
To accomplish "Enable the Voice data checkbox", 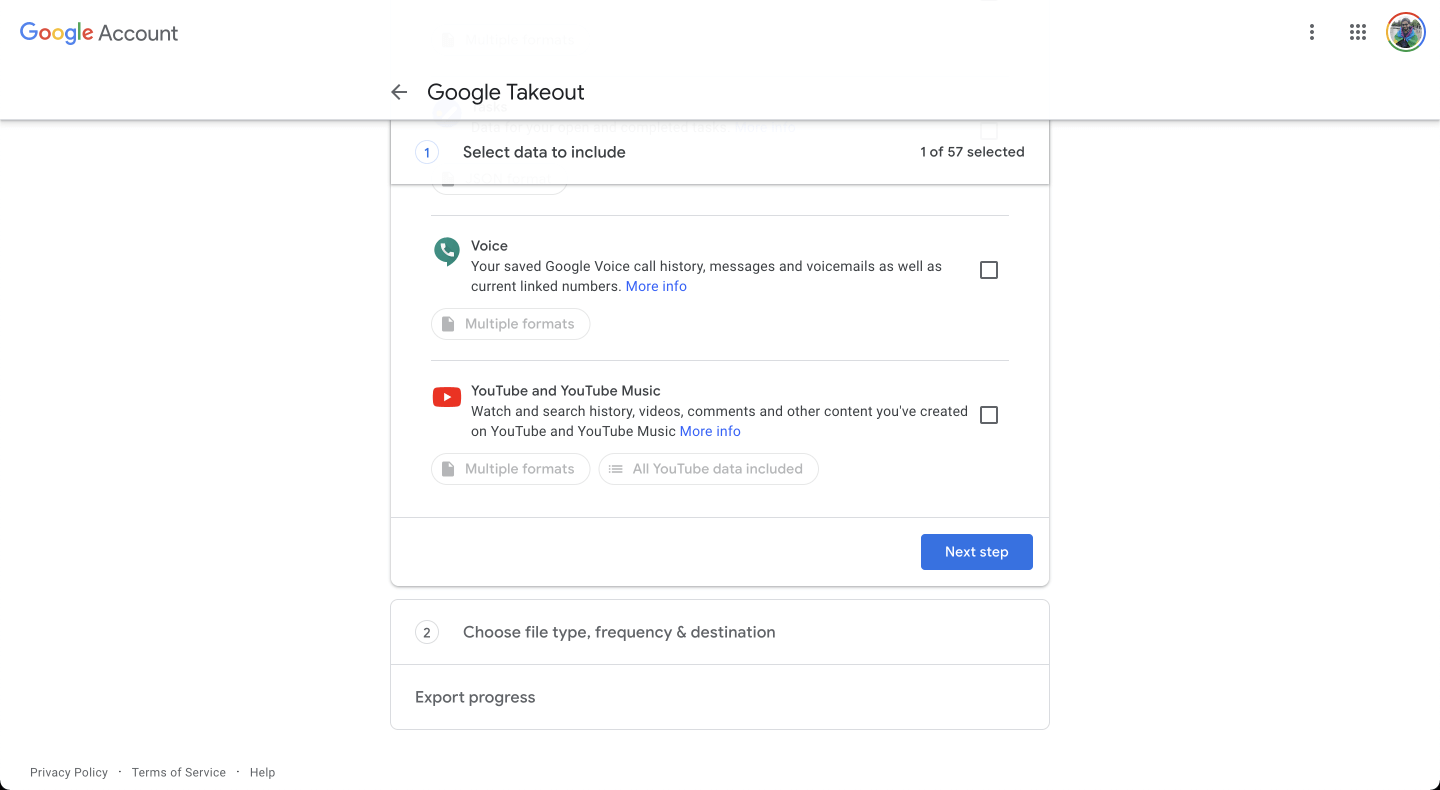I will pyautogui.click(x=988, y=269).
